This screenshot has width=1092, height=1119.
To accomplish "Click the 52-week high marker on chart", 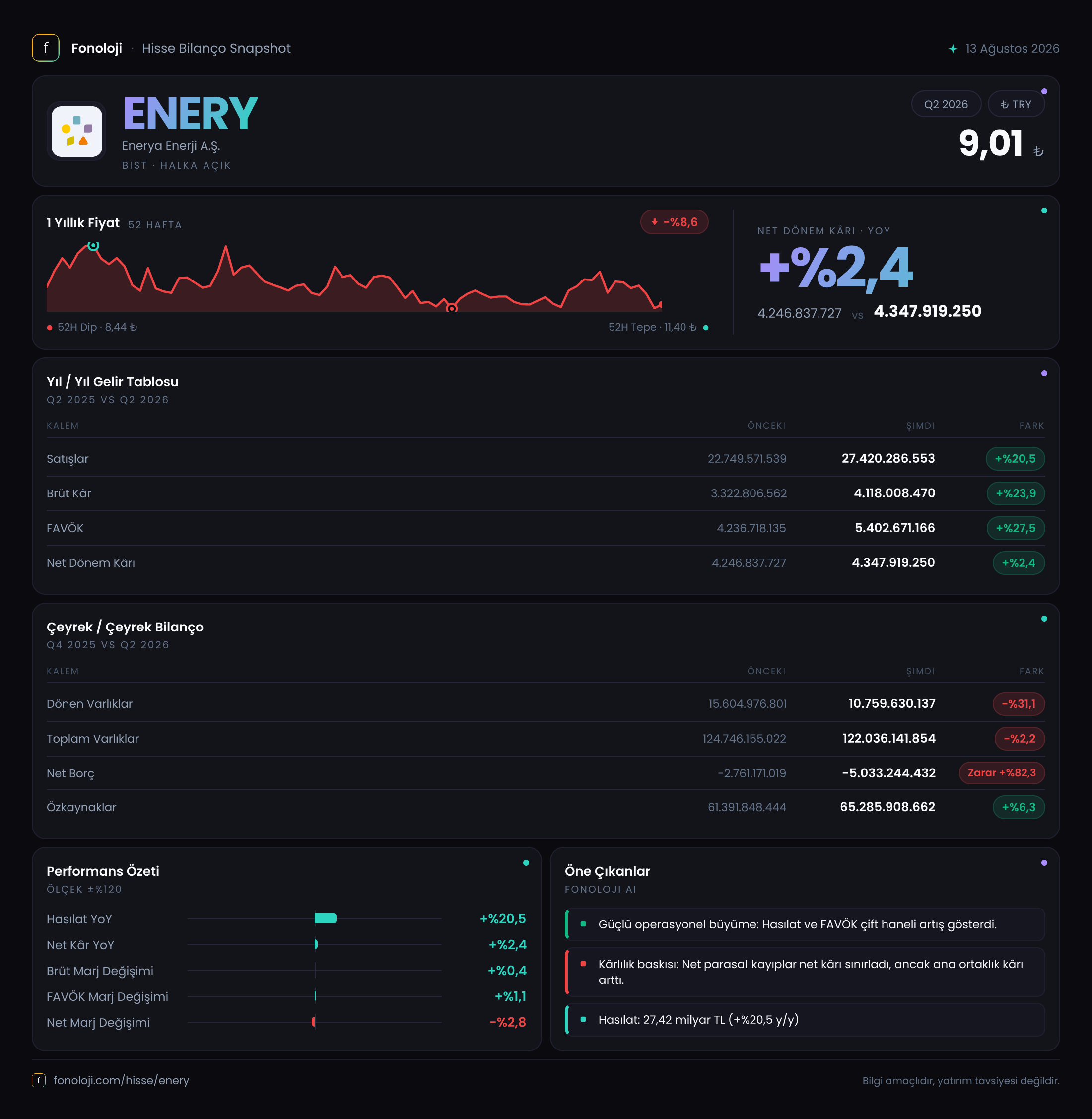I will (x=93, y=245).
